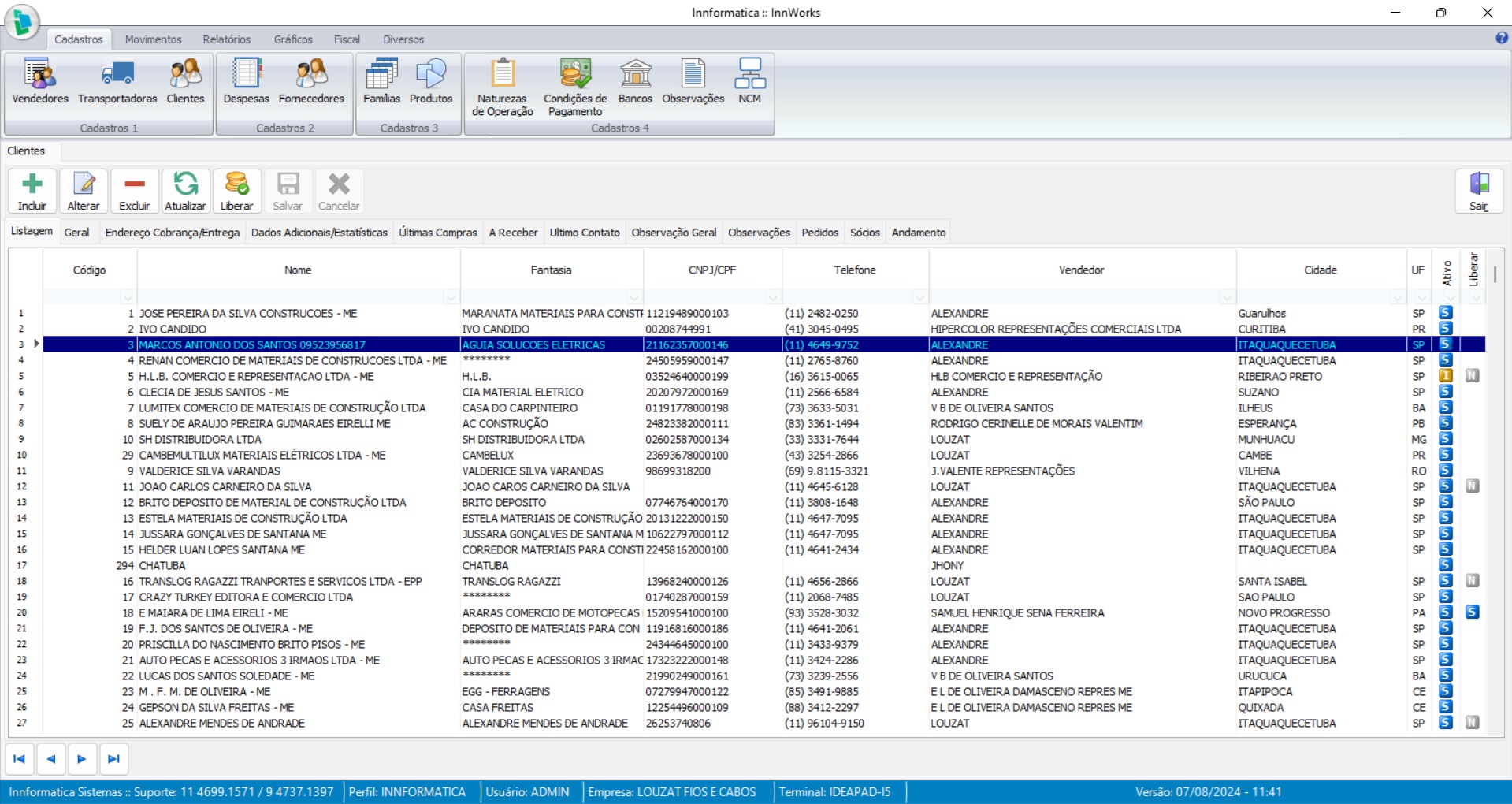Open the Sócios tab

864,233
